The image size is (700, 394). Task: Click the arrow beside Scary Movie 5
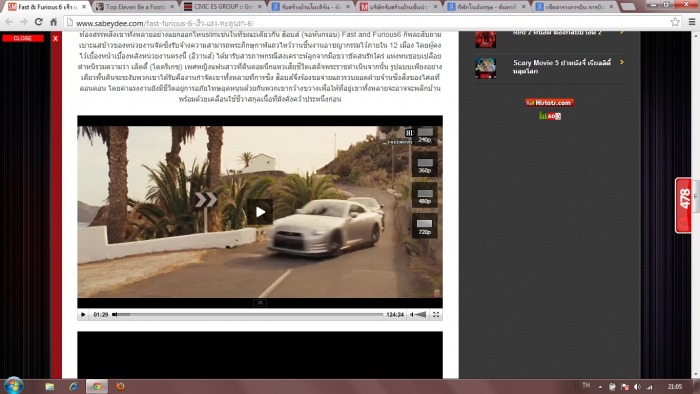pyautogui.click(x=621, y=62)
